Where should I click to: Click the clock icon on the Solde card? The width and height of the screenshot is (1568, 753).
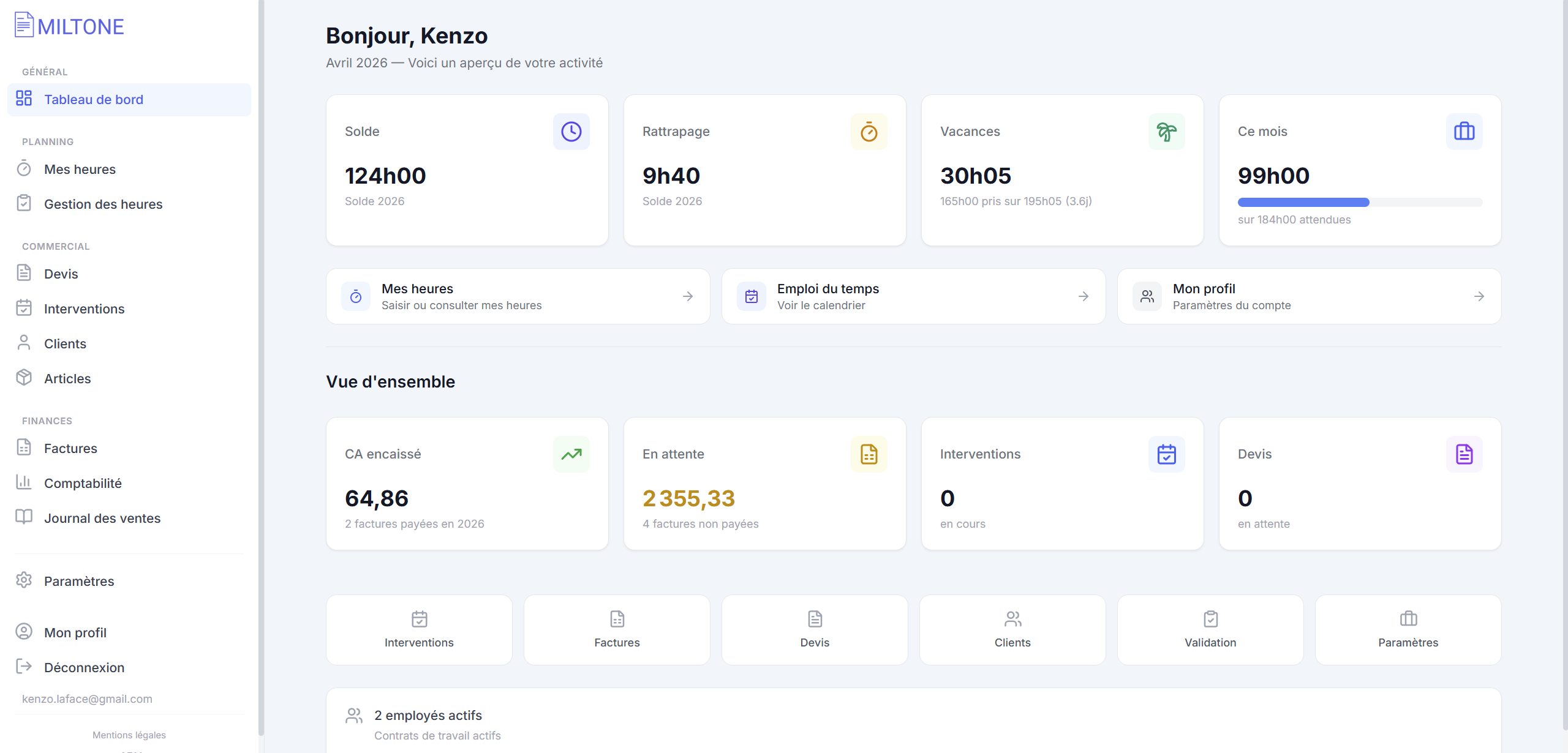[x=571, y=131]
